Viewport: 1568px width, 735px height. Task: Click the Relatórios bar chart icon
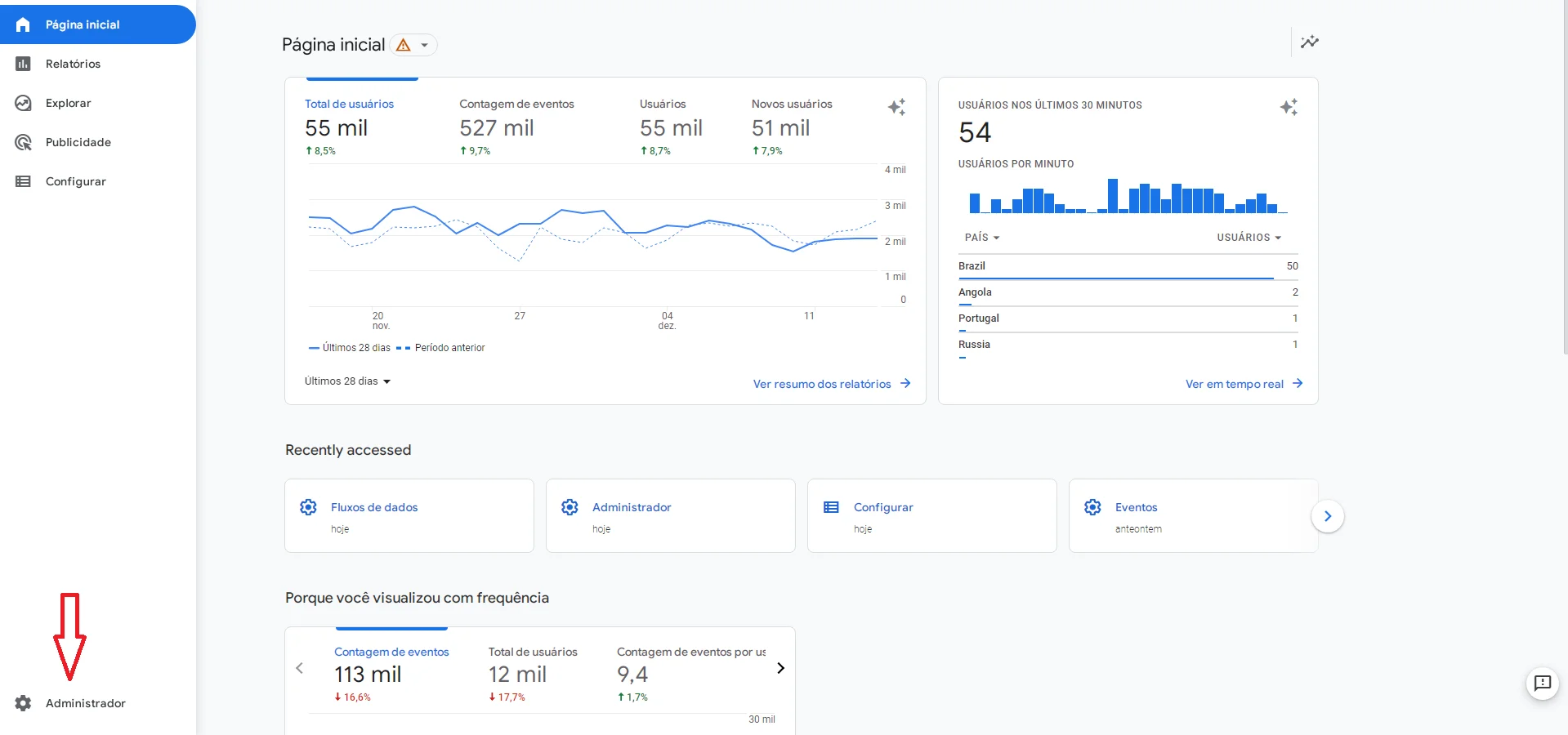tap(23, 64)
